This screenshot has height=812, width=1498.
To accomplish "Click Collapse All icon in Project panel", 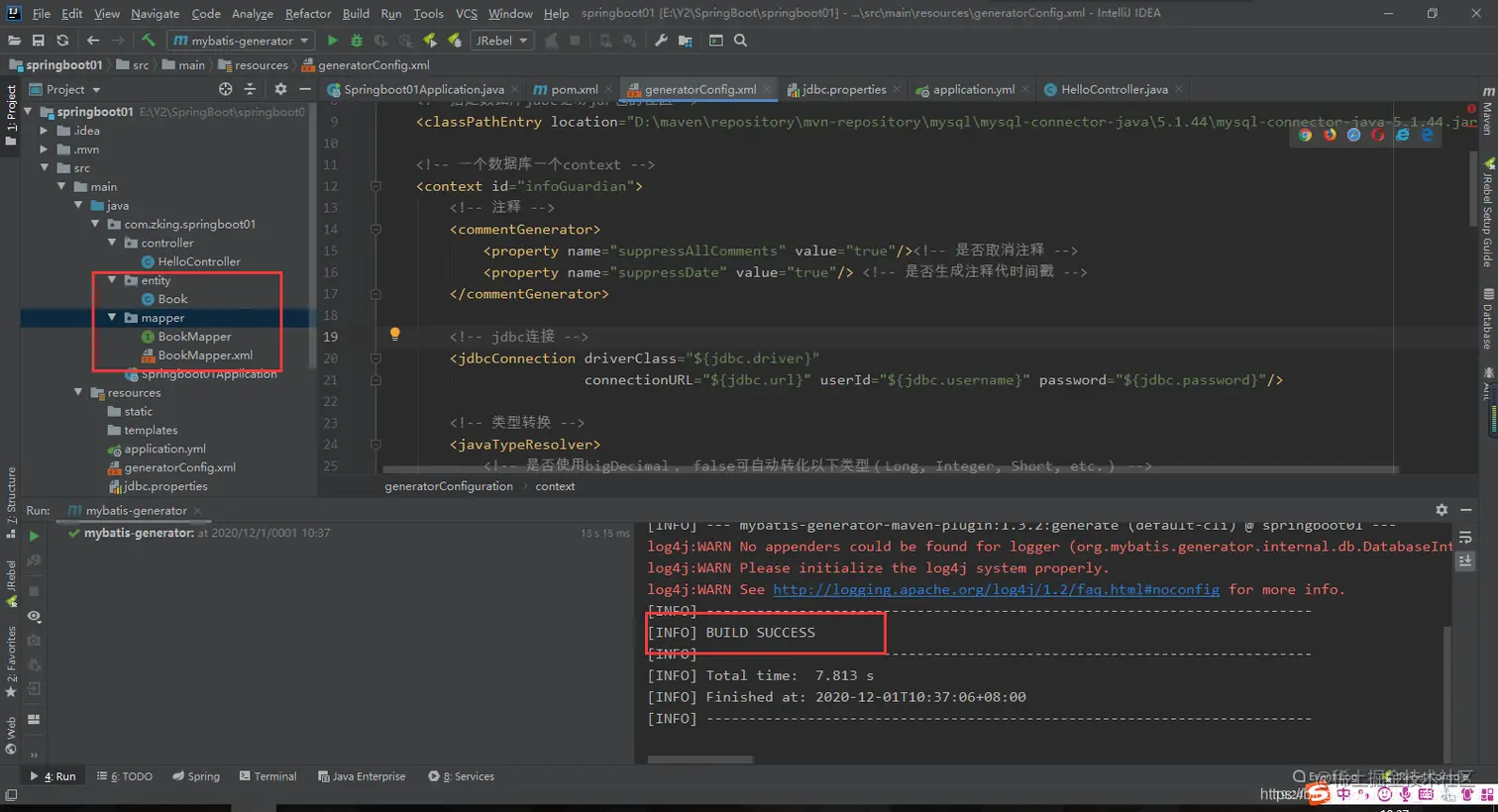I will [x=250, y=89].
